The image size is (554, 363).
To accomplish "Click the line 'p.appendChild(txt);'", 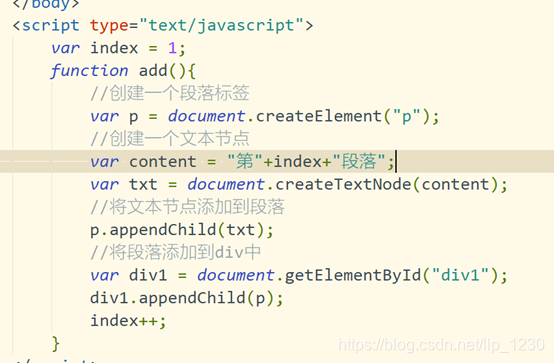I will [182, 230].
